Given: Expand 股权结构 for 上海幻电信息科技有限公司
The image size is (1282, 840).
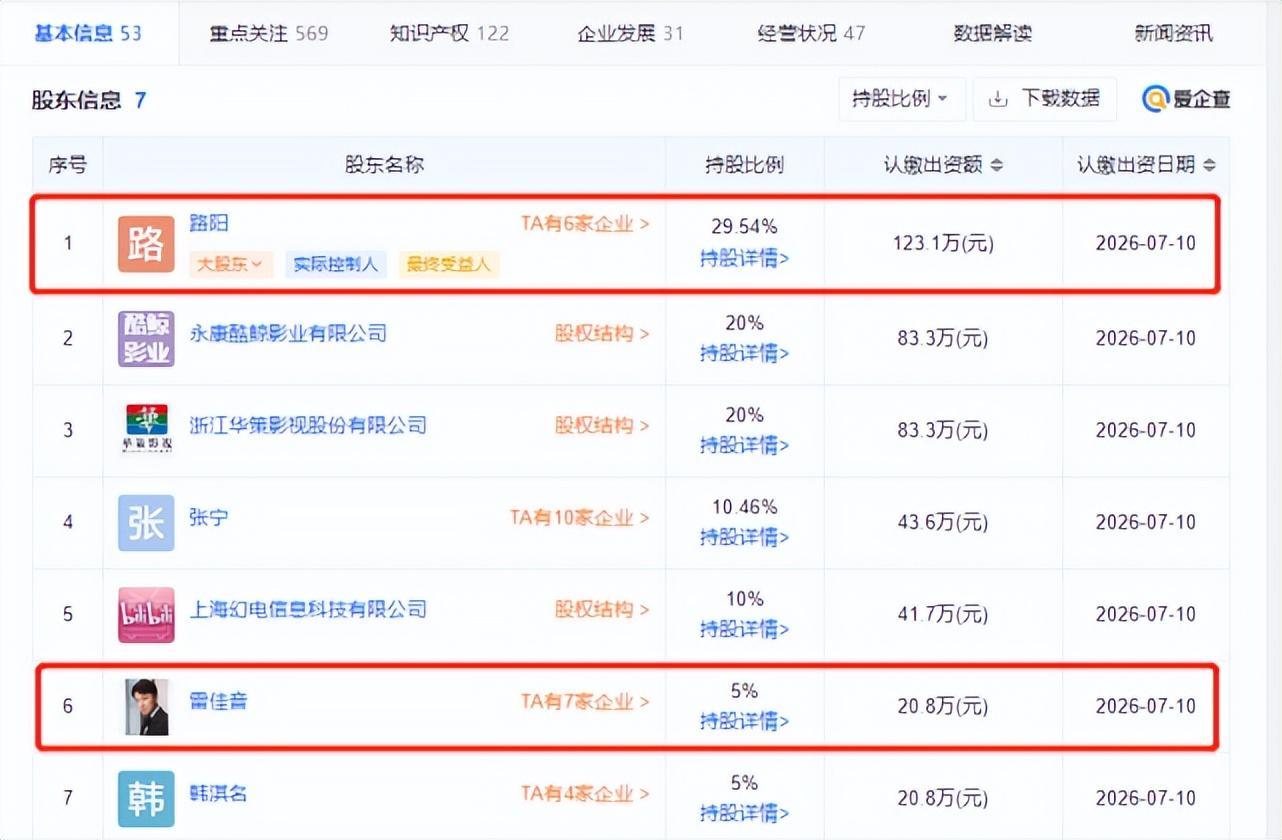Looking at the screenshot, I should coord(602,609).
